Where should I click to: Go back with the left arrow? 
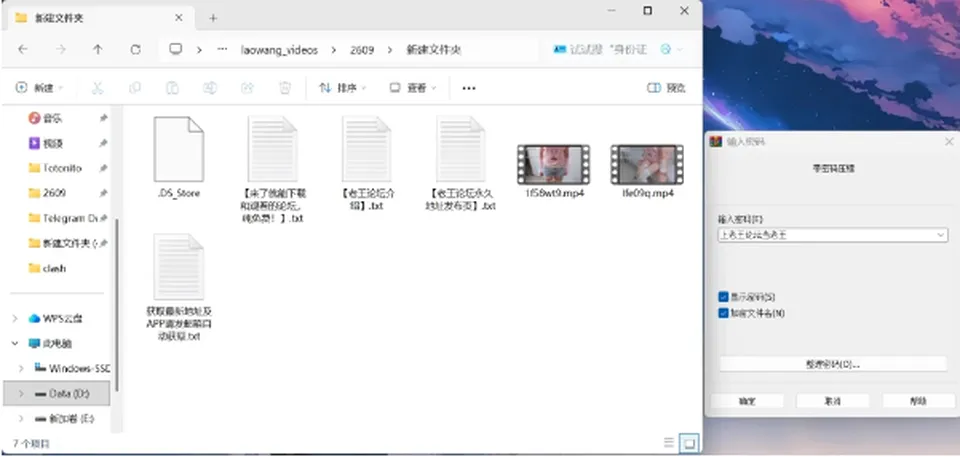coord(23,50)
